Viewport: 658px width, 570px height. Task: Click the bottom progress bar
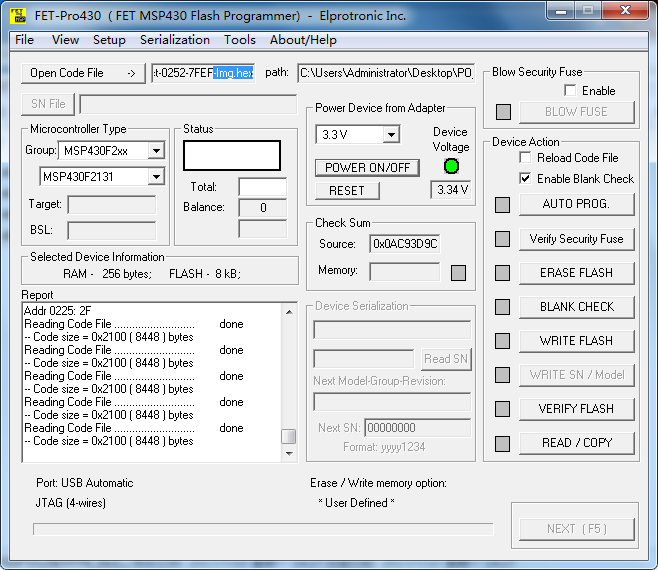pyautogui.click(x=263, y=529)
